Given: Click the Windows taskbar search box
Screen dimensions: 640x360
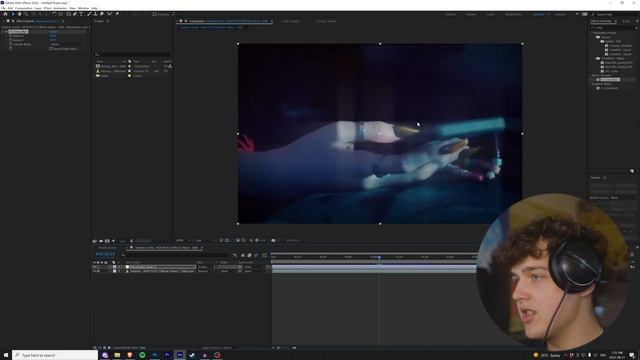Looking at the screenshot, I should [55, 355].
